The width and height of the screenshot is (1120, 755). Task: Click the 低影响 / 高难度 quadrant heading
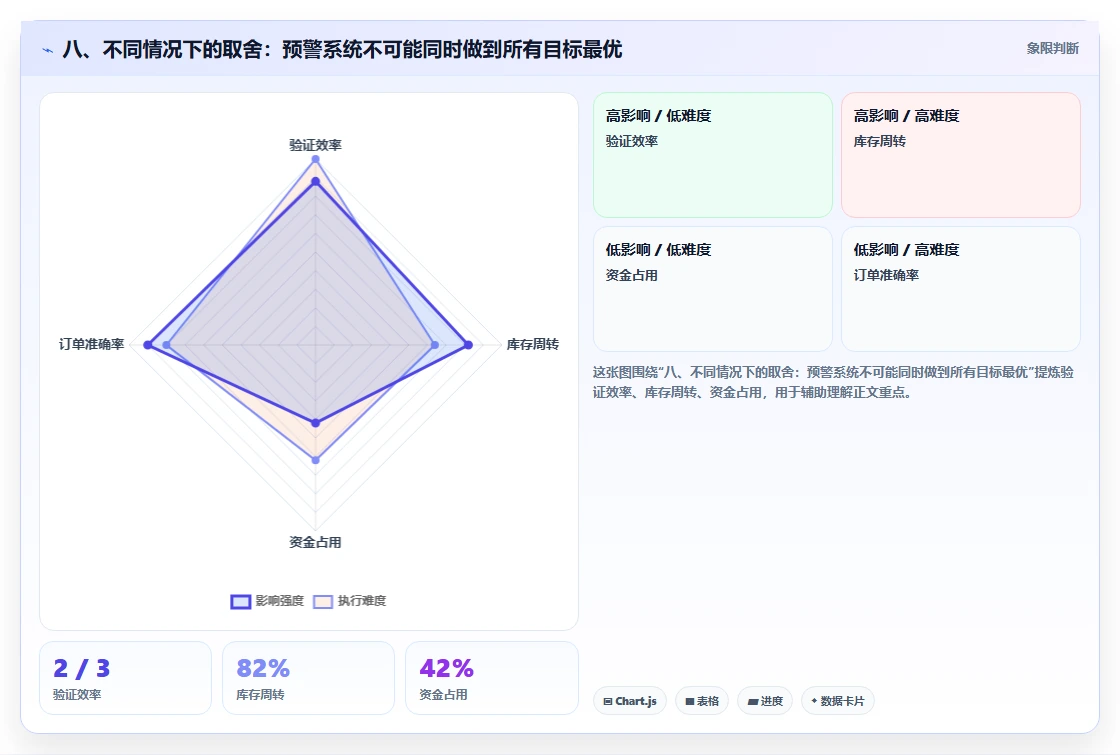point(906,250)
